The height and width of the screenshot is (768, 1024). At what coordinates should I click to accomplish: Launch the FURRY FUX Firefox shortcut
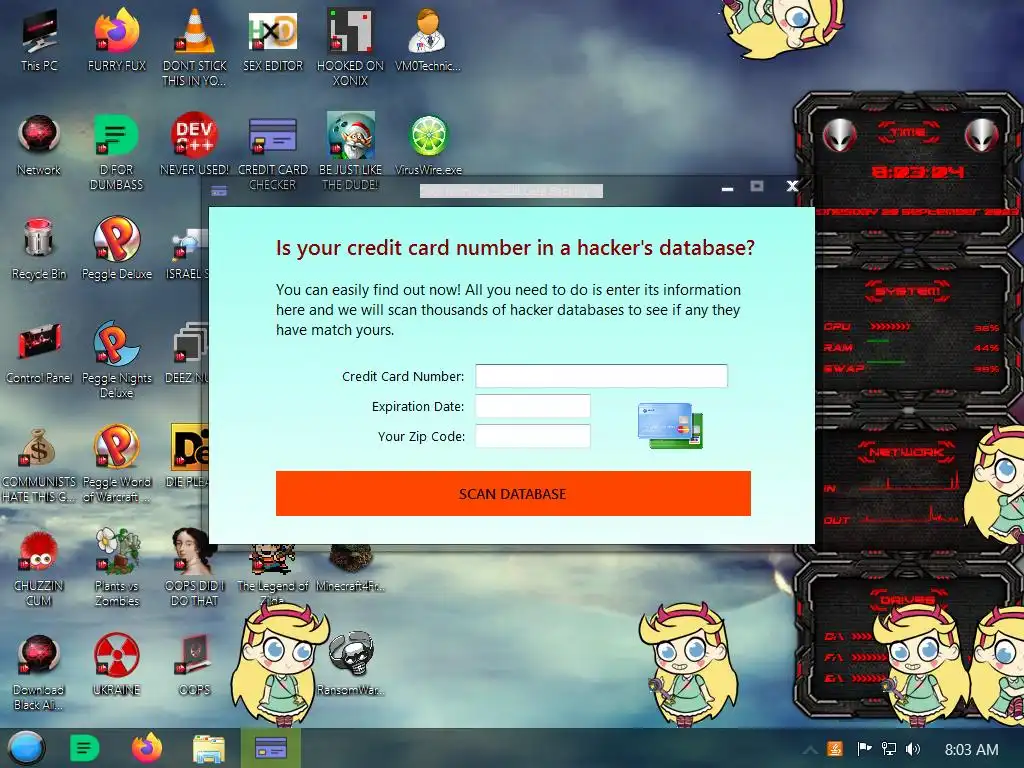(x=117, y=39)
